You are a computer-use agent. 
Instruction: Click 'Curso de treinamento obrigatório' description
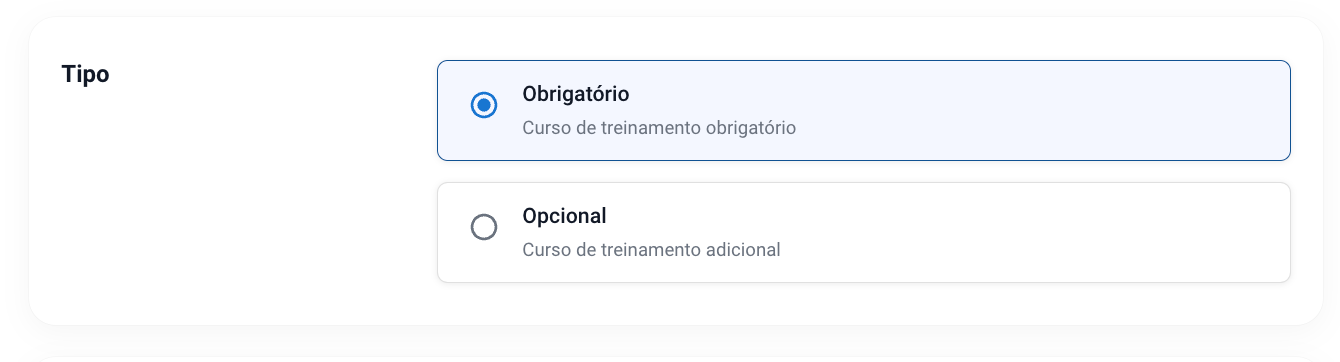click(x=659, y=128)
